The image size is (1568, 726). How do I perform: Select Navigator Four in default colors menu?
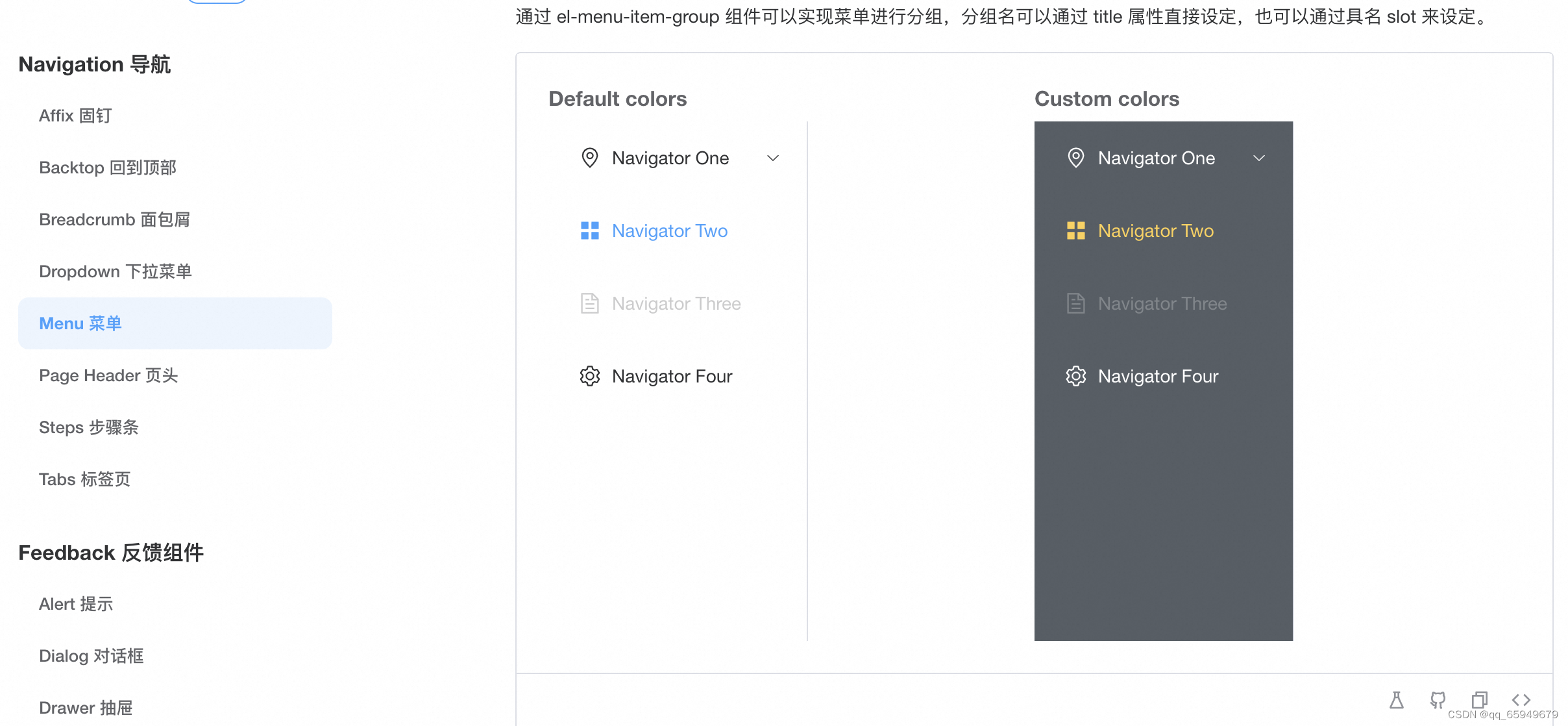(672, 376)
